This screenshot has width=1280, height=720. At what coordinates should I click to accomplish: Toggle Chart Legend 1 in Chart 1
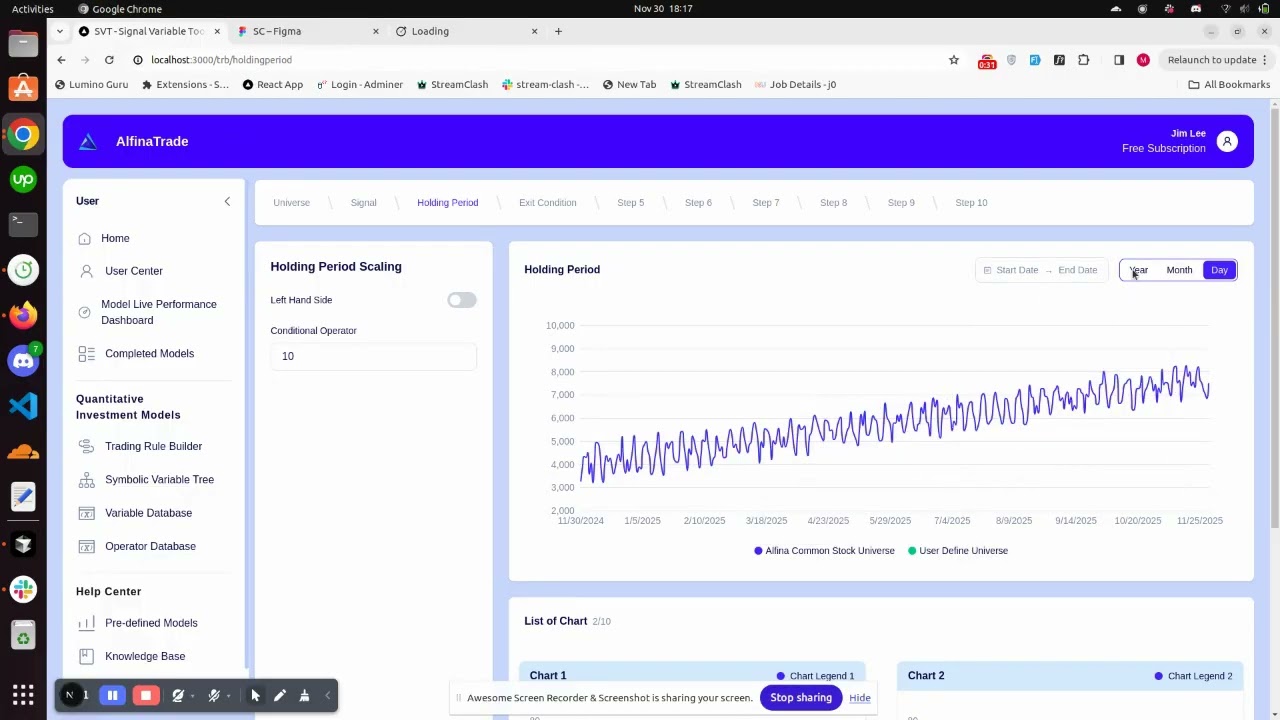tap(815, 676)
